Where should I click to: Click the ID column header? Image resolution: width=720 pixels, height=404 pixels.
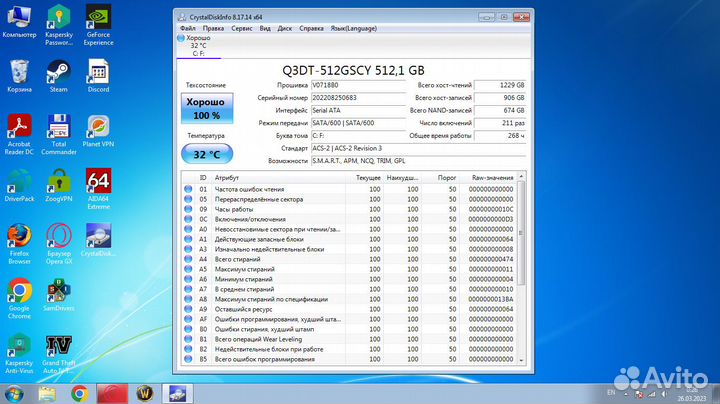pyautogui.click(x=203, y=178)
